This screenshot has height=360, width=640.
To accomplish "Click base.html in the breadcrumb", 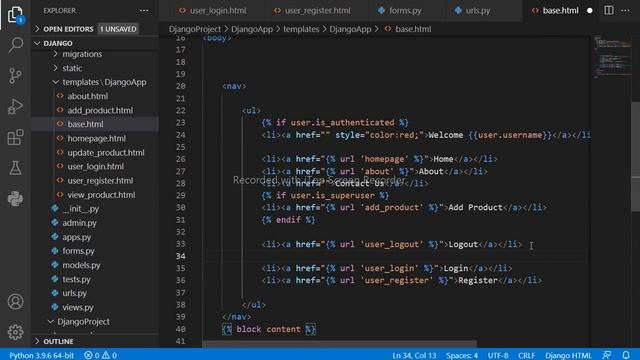I will [413, 29].
